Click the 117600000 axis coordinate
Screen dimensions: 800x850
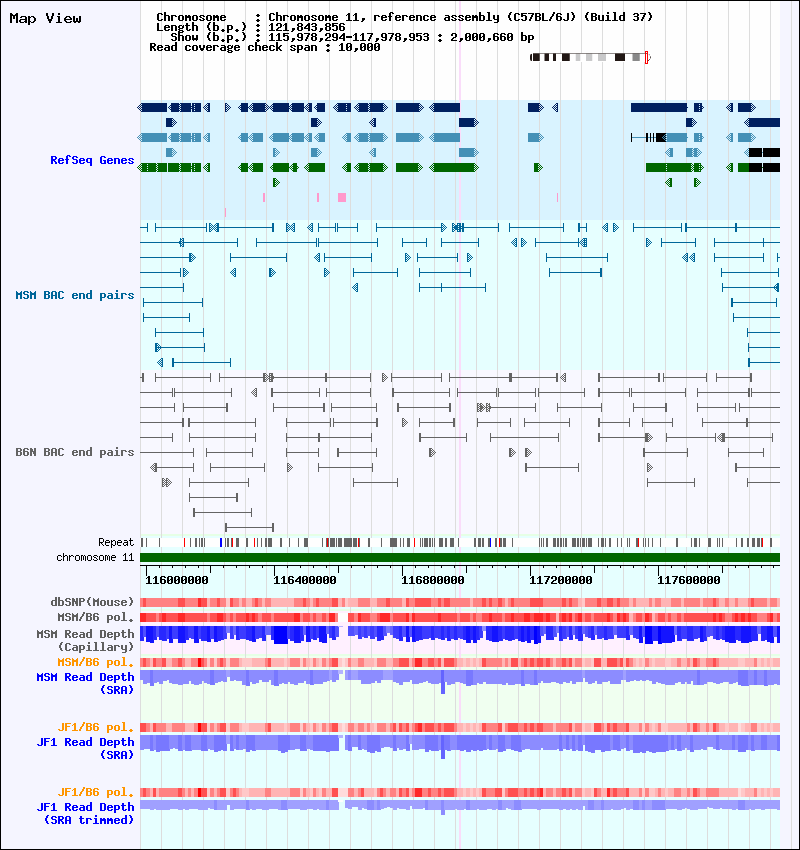pos(688,580)
